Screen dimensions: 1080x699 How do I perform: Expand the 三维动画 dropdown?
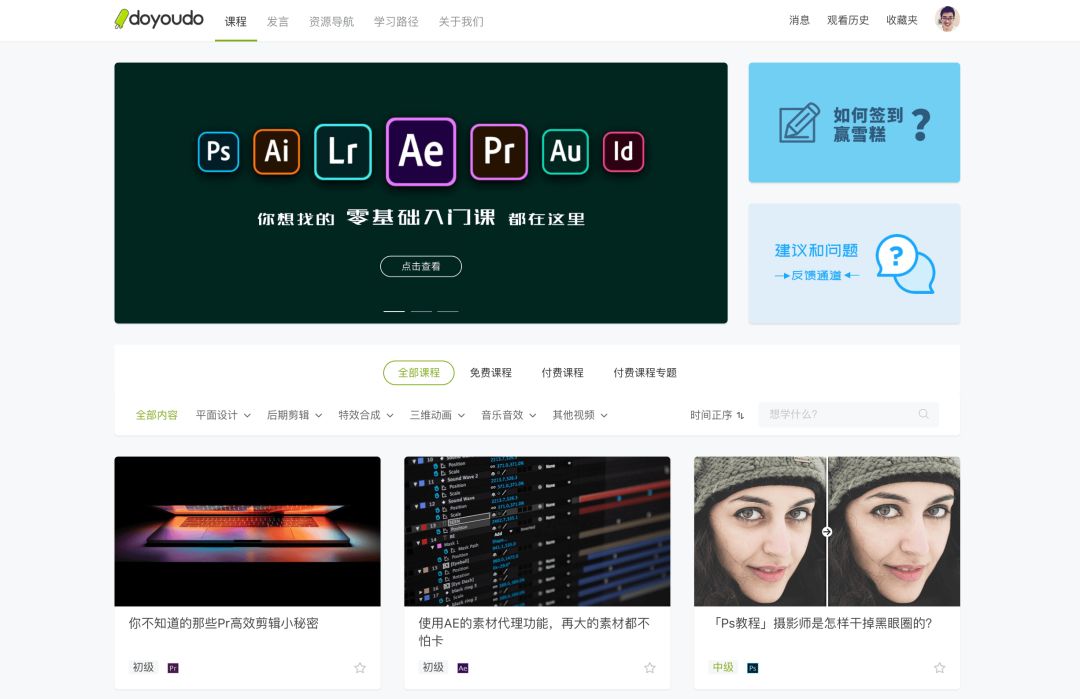[x=437, y=415]
